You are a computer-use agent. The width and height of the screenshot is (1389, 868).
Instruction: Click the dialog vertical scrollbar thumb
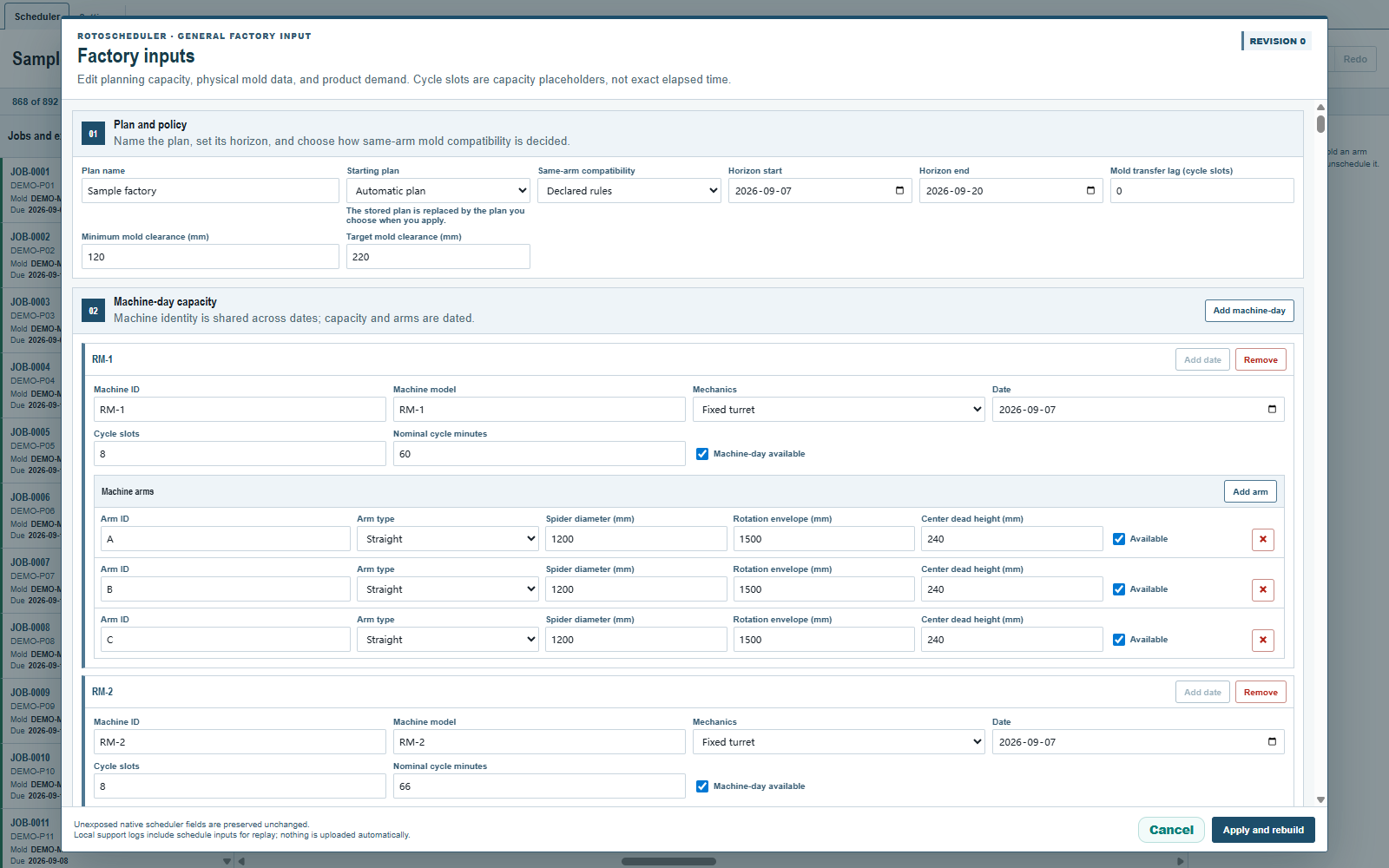(x=1320, y=123)
